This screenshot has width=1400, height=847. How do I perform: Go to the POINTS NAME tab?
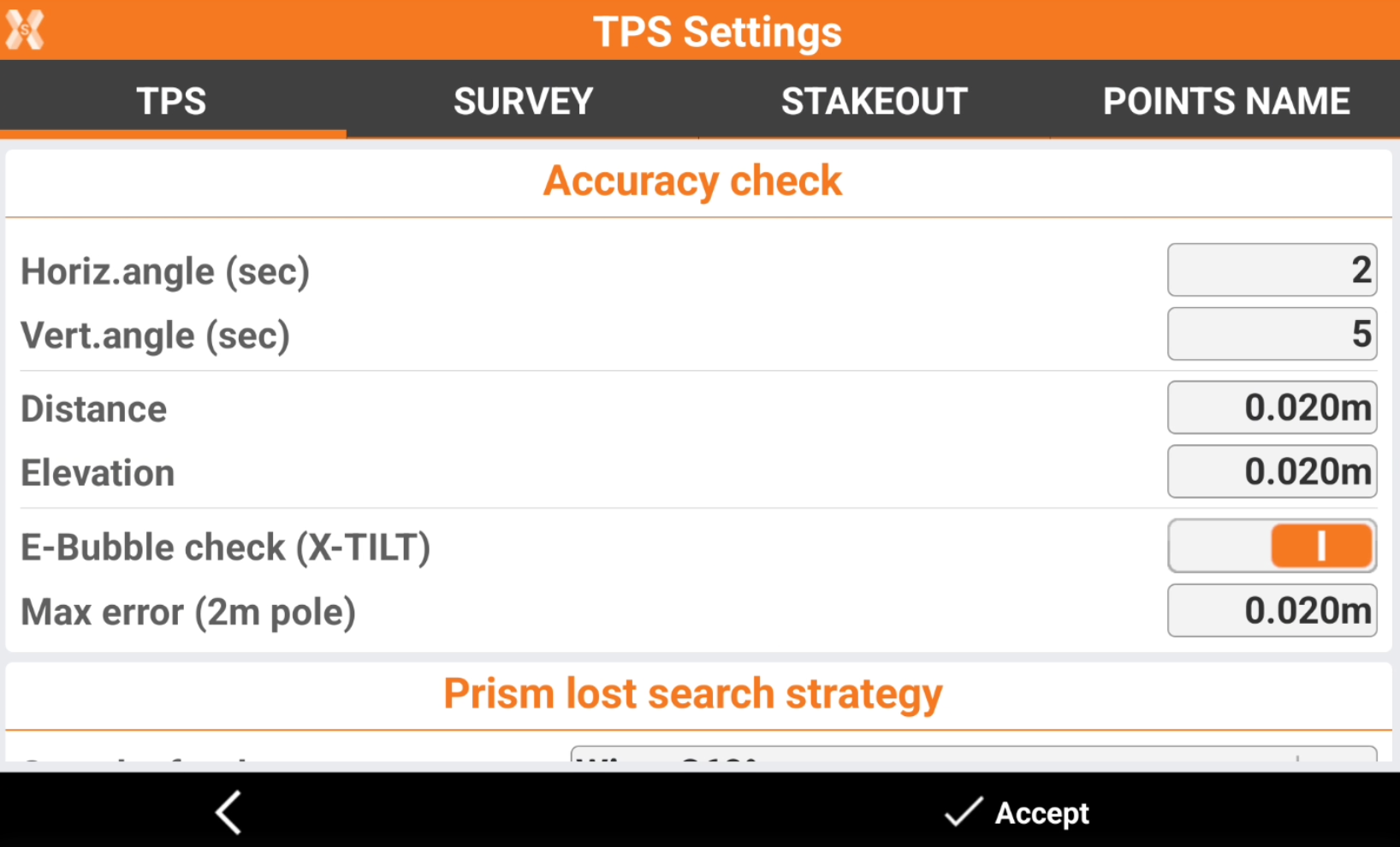pos(1225,101)
